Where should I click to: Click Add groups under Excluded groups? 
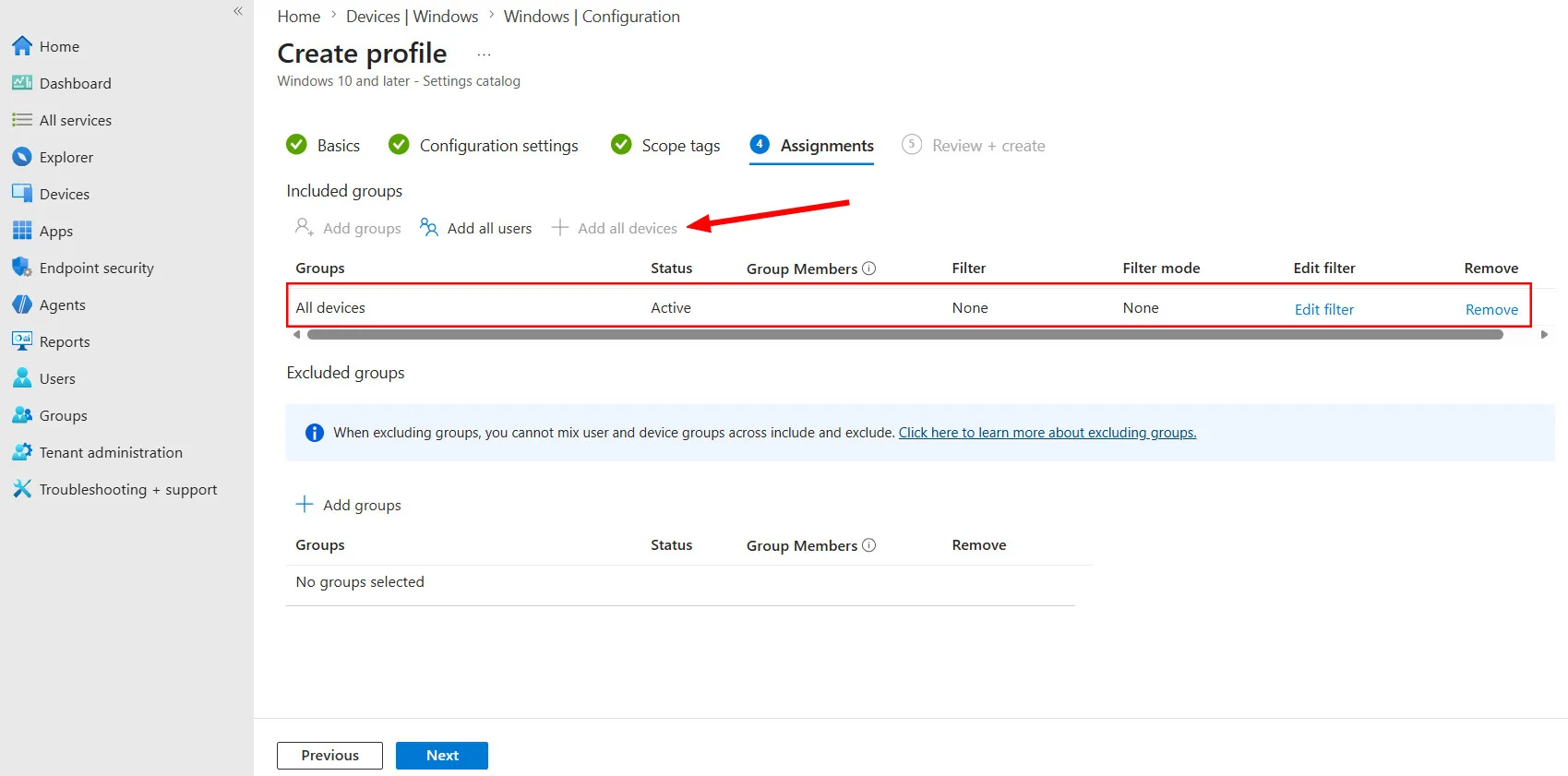tap(348, 505)
